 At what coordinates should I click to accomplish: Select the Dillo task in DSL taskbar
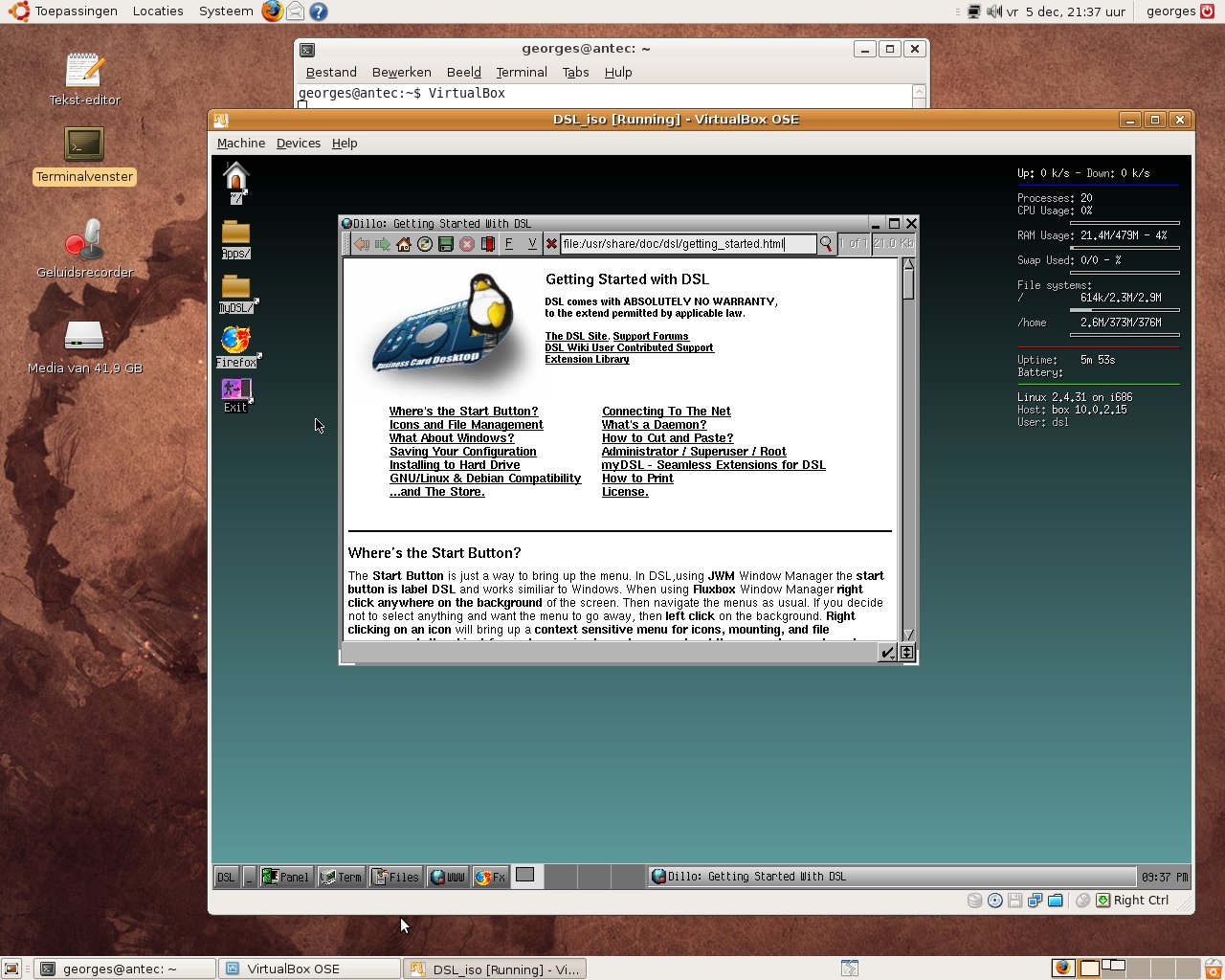[x=891, y=877]
